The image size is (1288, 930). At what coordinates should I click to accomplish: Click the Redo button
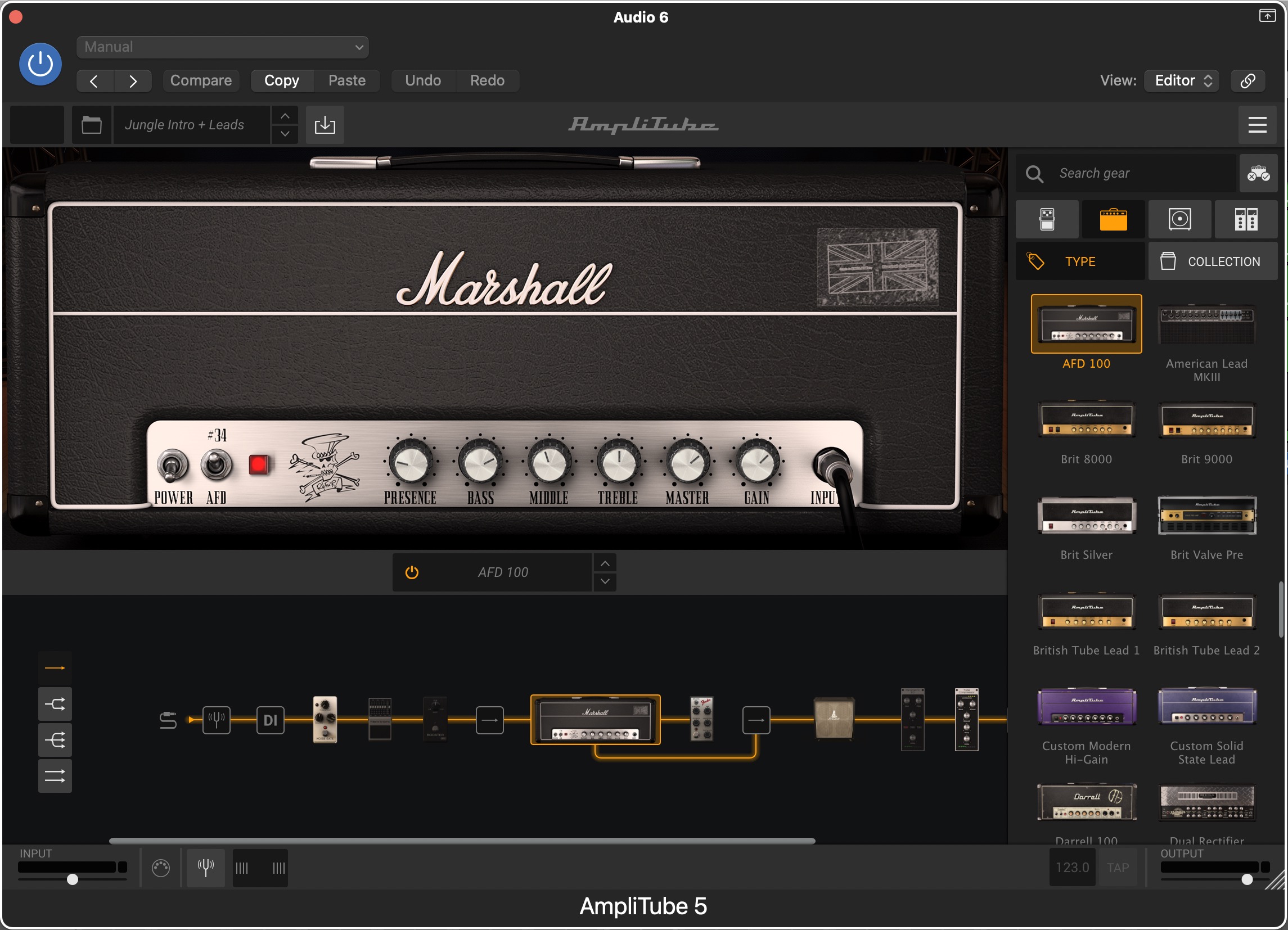(487, 80)
